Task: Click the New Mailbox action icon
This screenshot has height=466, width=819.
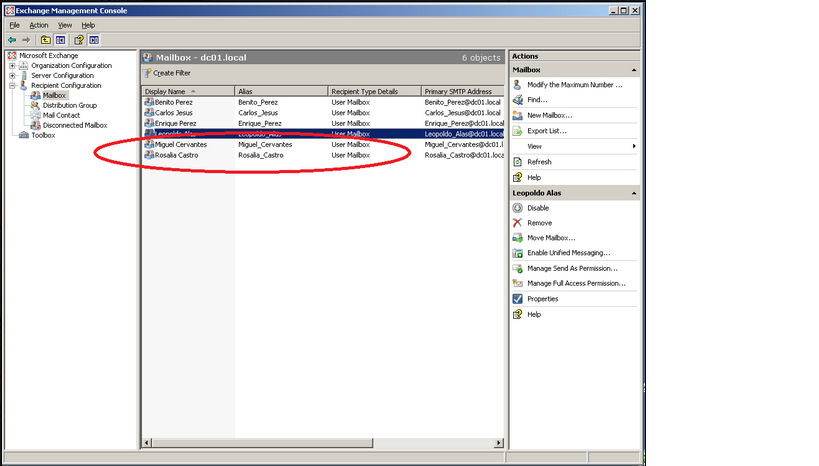Action: tap(518, 115)
